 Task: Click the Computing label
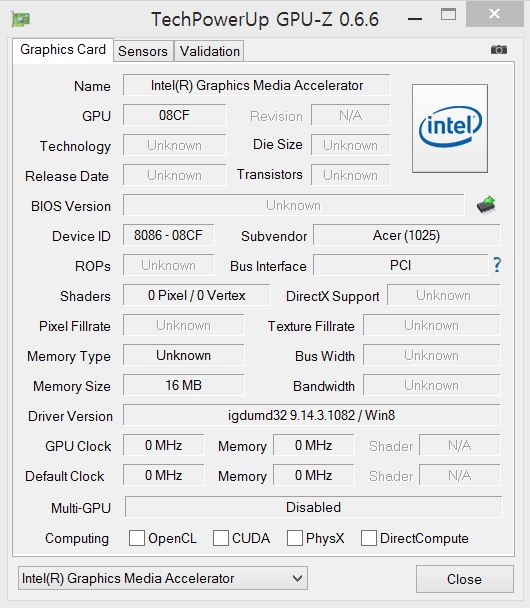pyautogui.click(x=77, y=539)
